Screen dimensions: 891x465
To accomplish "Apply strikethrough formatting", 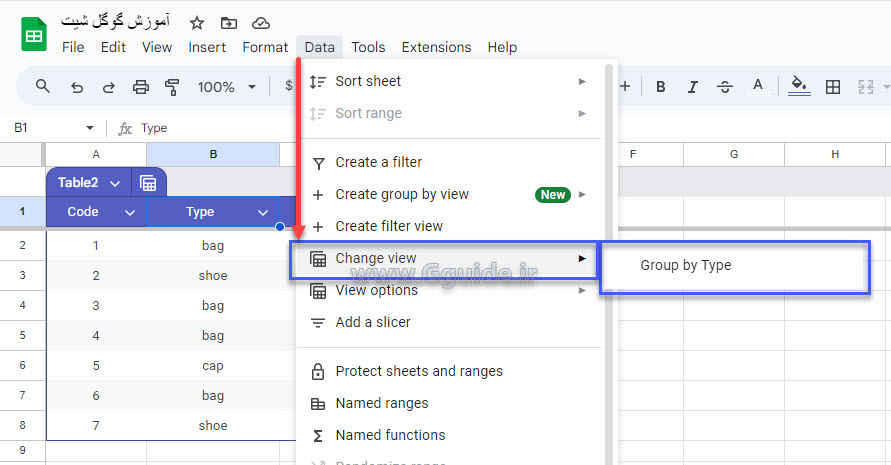I will [725, 86].
